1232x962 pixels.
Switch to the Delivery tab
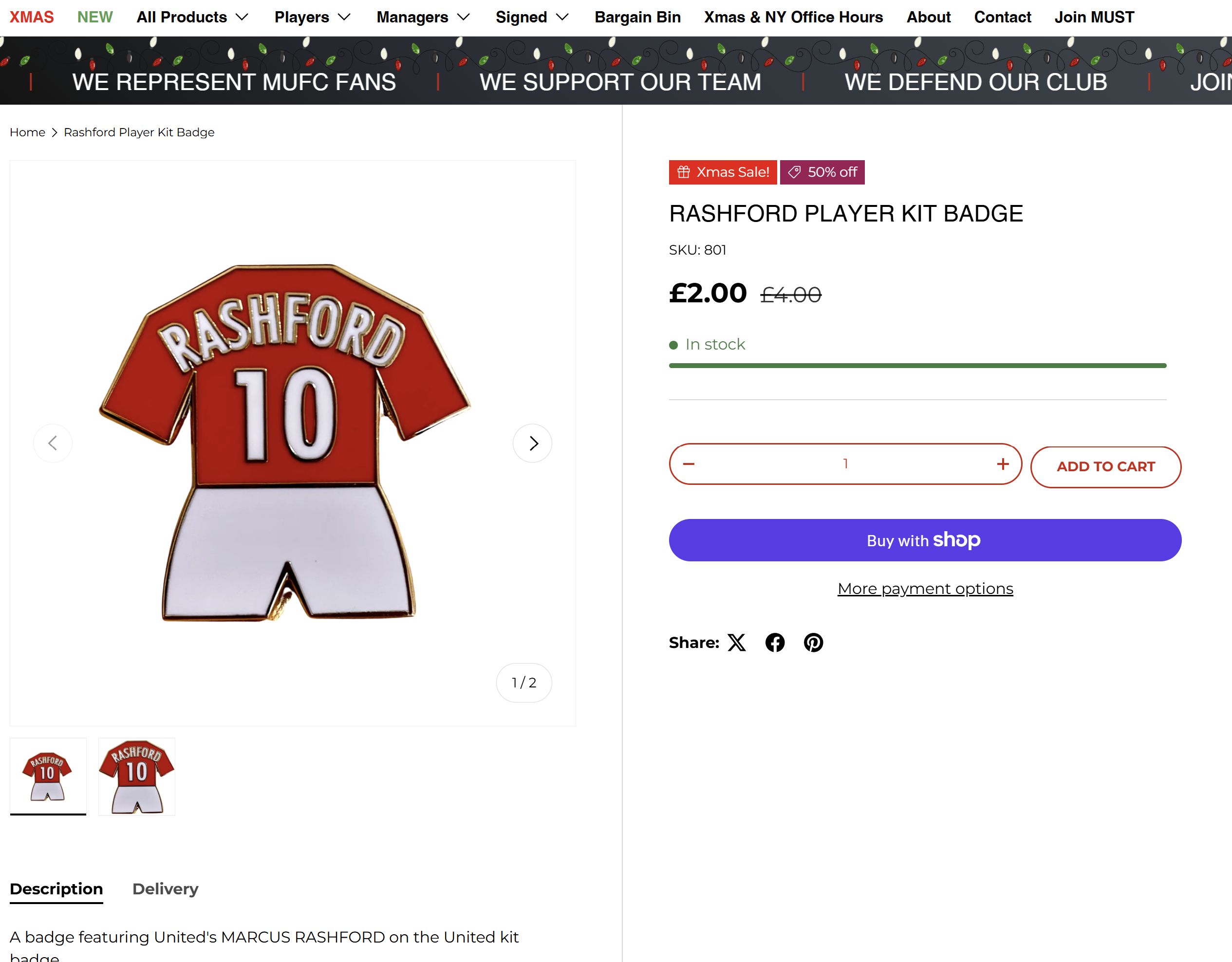(x=165, y=888)
